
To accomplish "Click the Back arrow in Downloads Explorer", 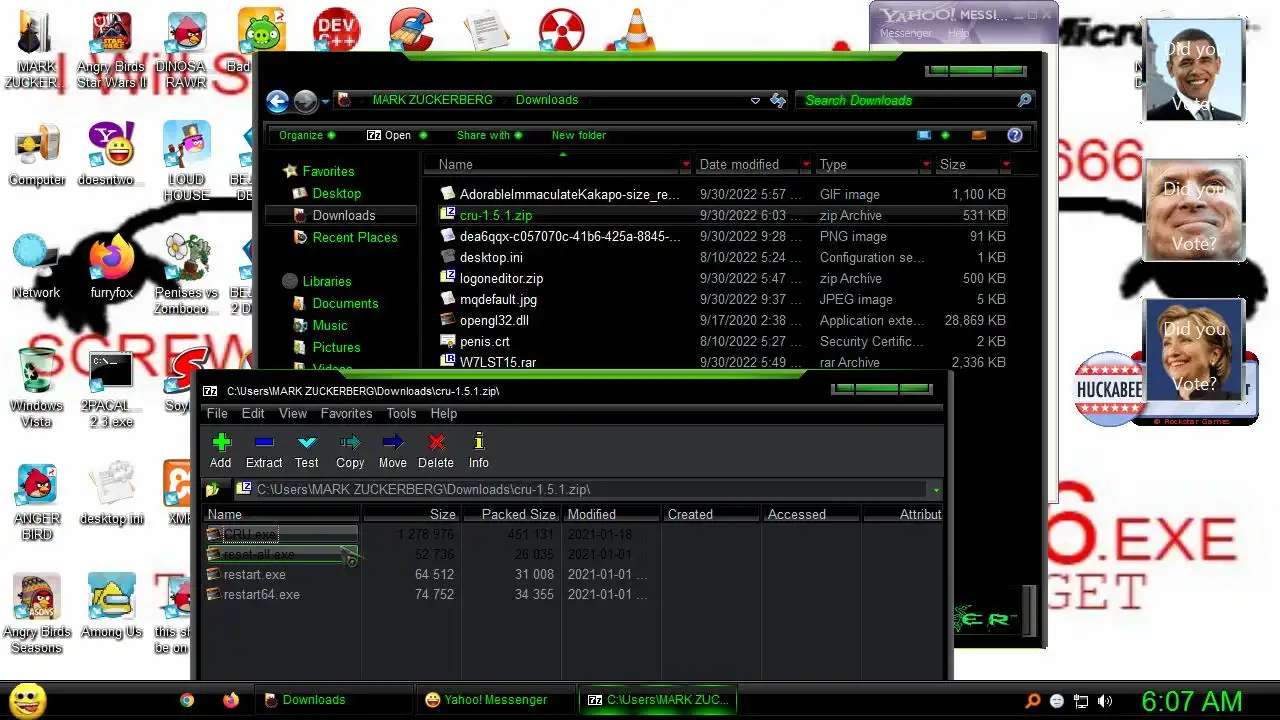I will point(277,101).
